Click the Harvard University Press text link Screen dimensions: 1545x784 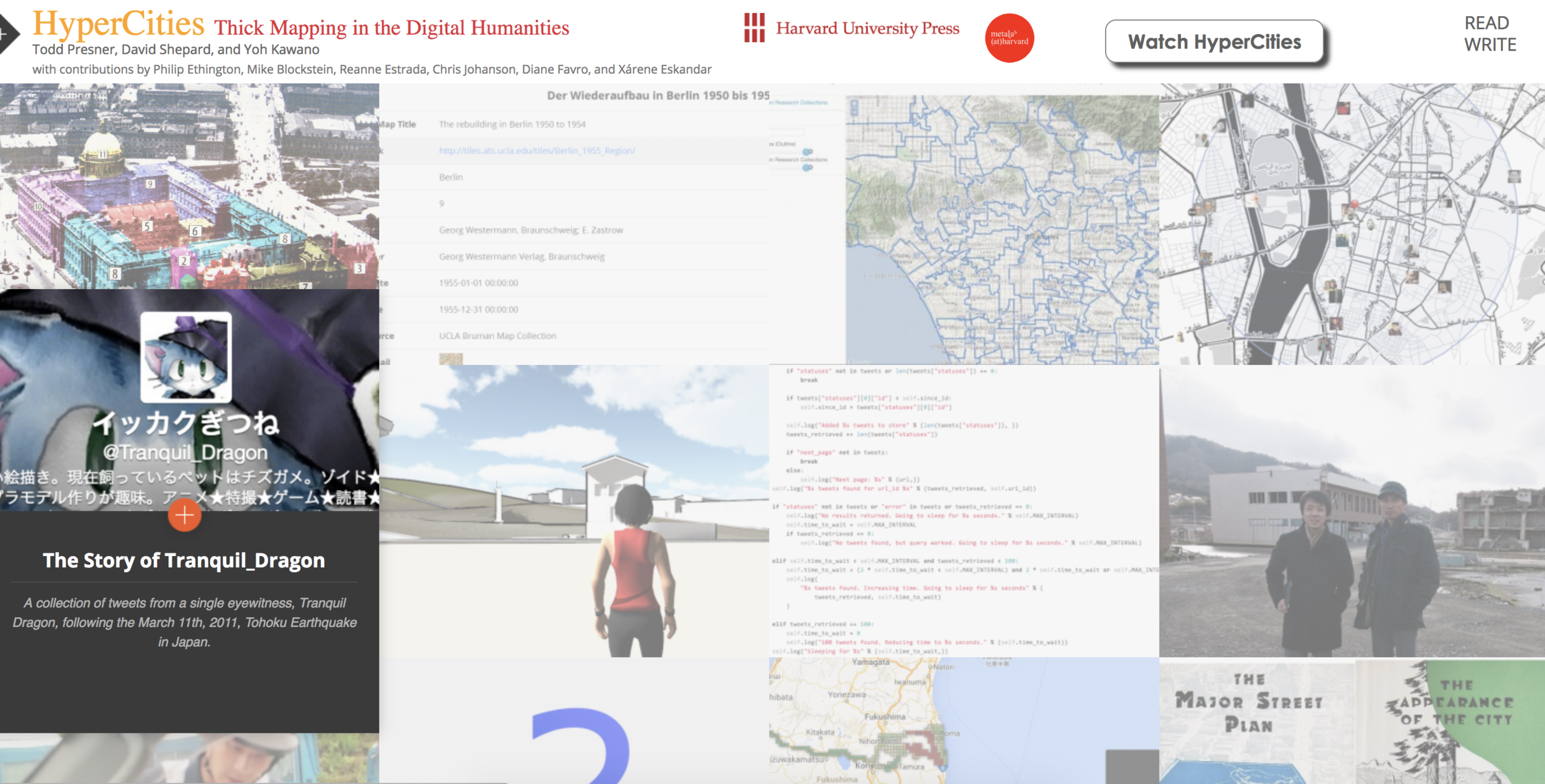pos(867,28)
